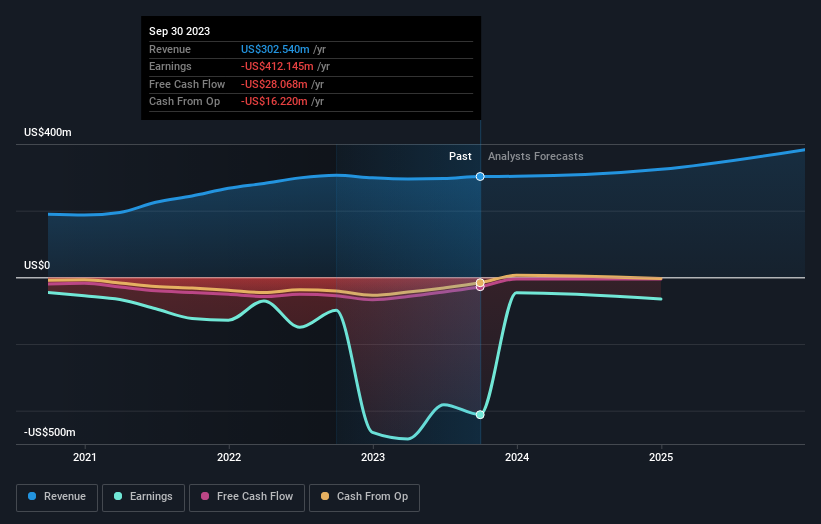Click the Earnings row label in tooltip
This screenshot has width=821, height=524.
(x=170, y=66)
